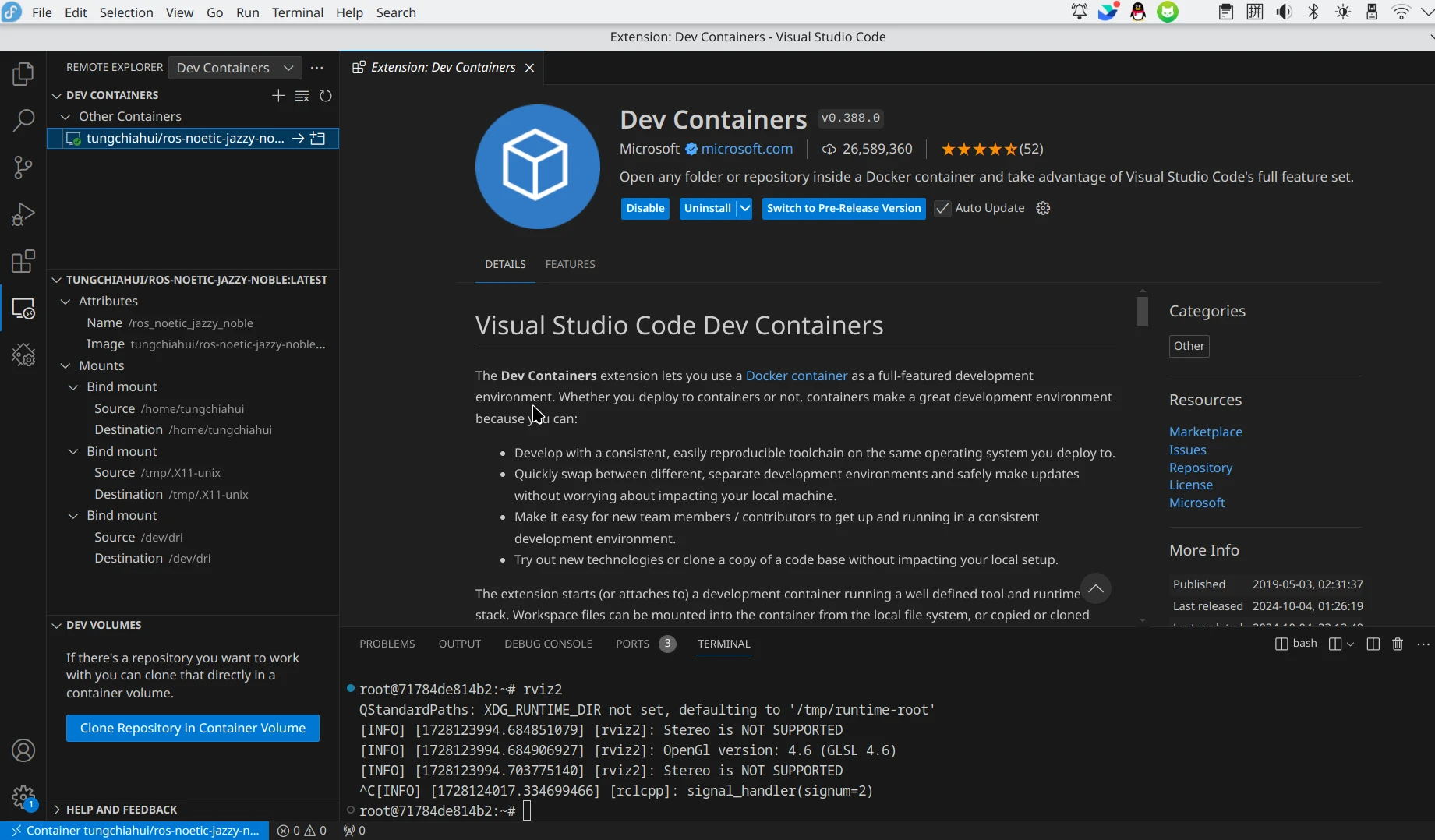The height and width of the screenshot is (840, 1435).
Task: Click the list cleanup icon in Dev Containers header
Action: (x=302, y=95)
